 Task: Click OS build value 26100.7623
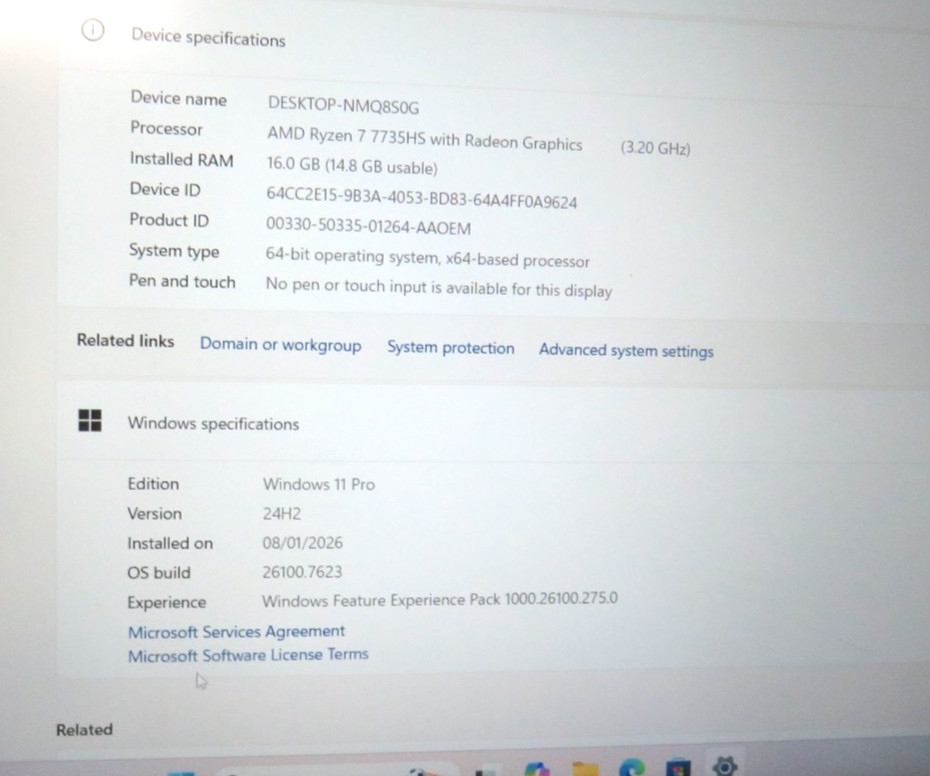pos(302,571)
